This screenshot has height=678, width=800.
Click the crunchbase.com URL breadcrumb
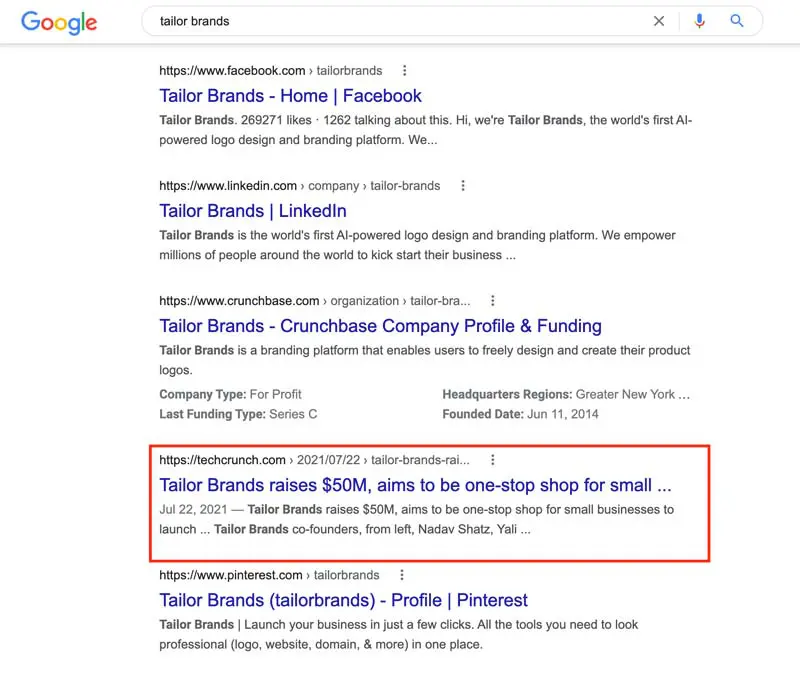coord(239,301)
